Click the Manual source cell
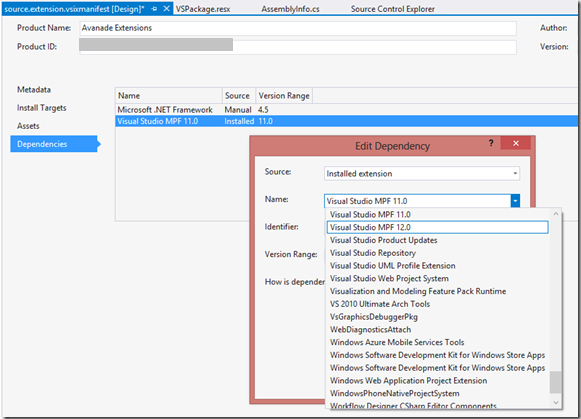 pos(238,110)
